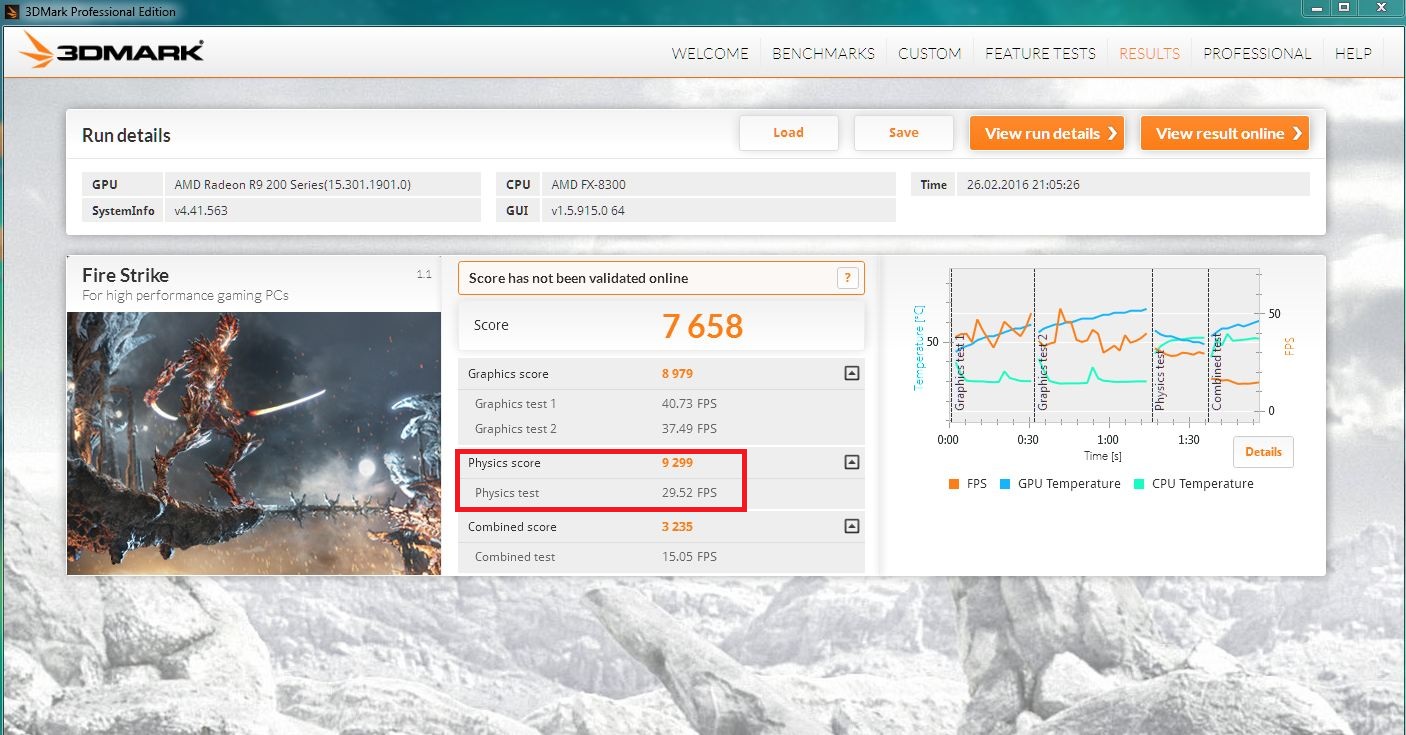
Task: Click the View run details button
Action: (x=1047, y=133)
